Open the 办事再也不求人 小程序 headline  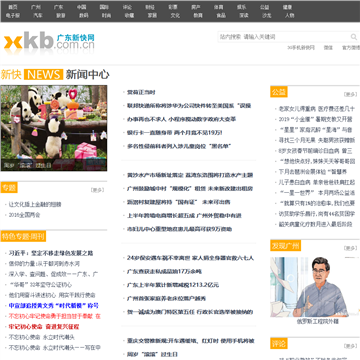coord(182,119)
